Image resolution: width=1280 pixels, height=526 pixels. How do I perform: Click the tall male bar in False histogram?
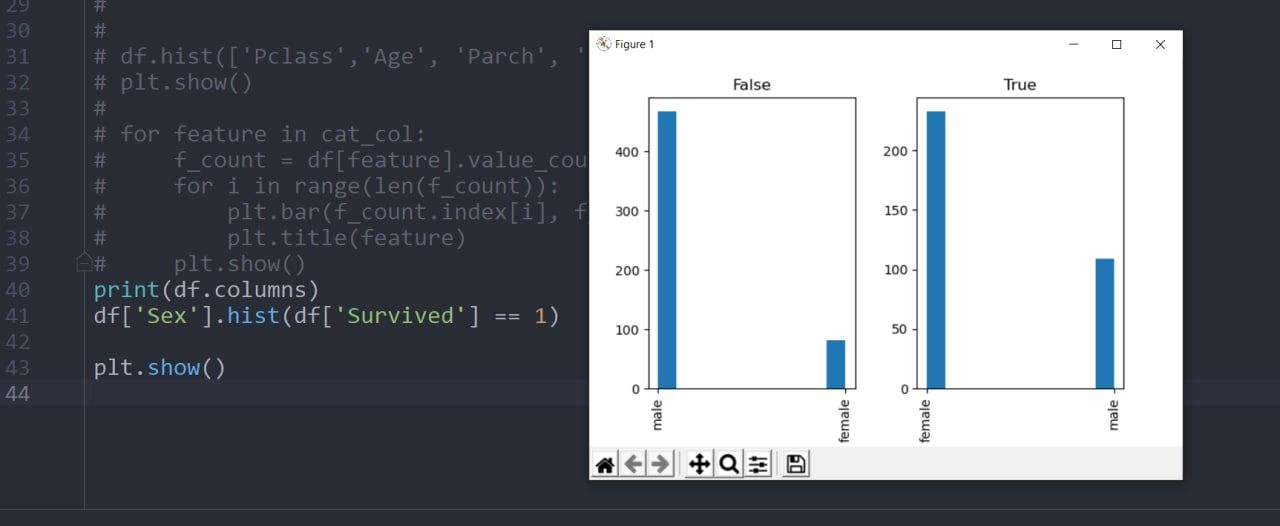click(x=667, y=250)
